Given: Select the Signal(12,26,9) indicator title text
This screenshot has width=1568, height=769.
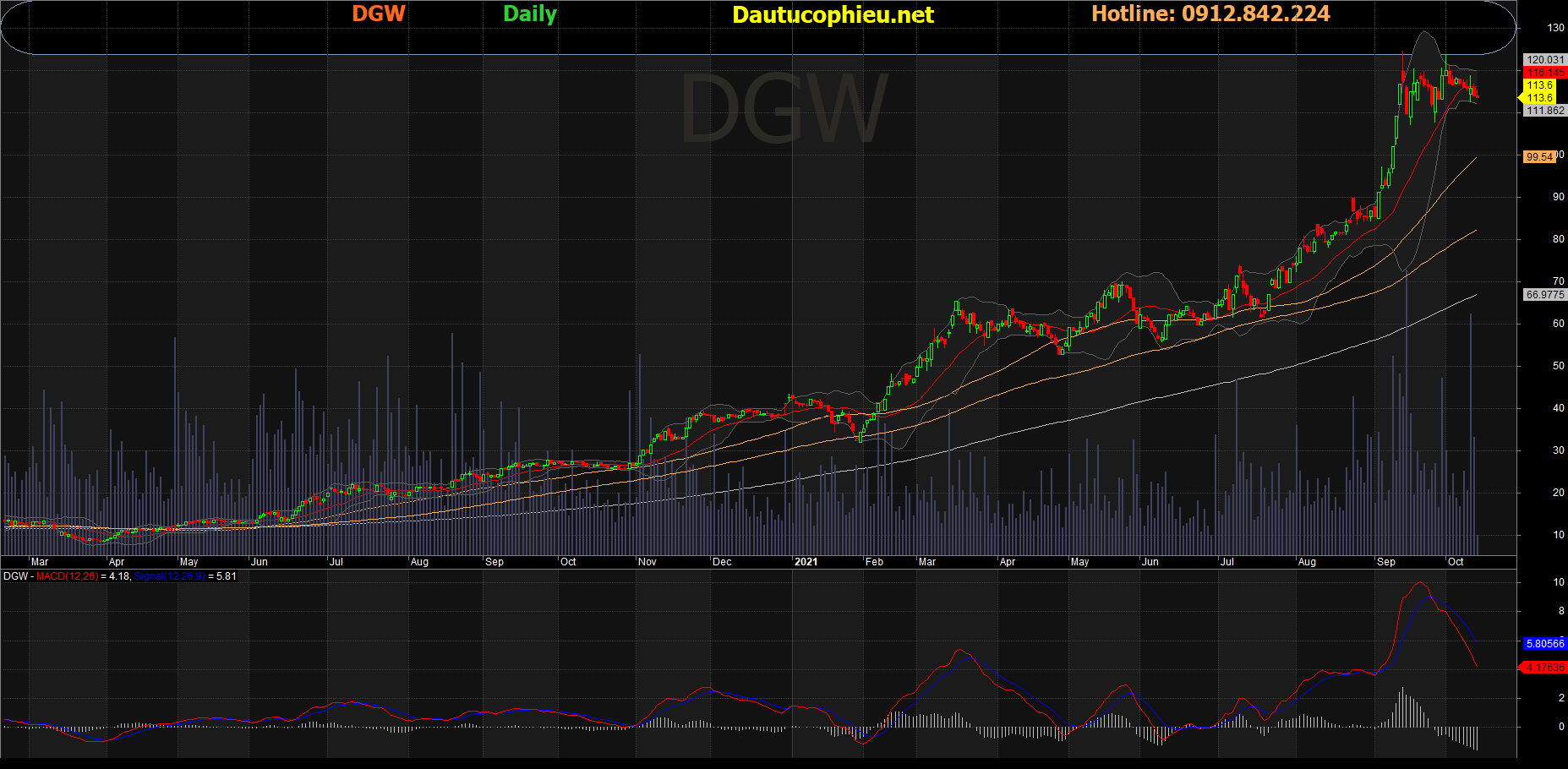Looking at the screenshot, I should (x=169, y=576).
